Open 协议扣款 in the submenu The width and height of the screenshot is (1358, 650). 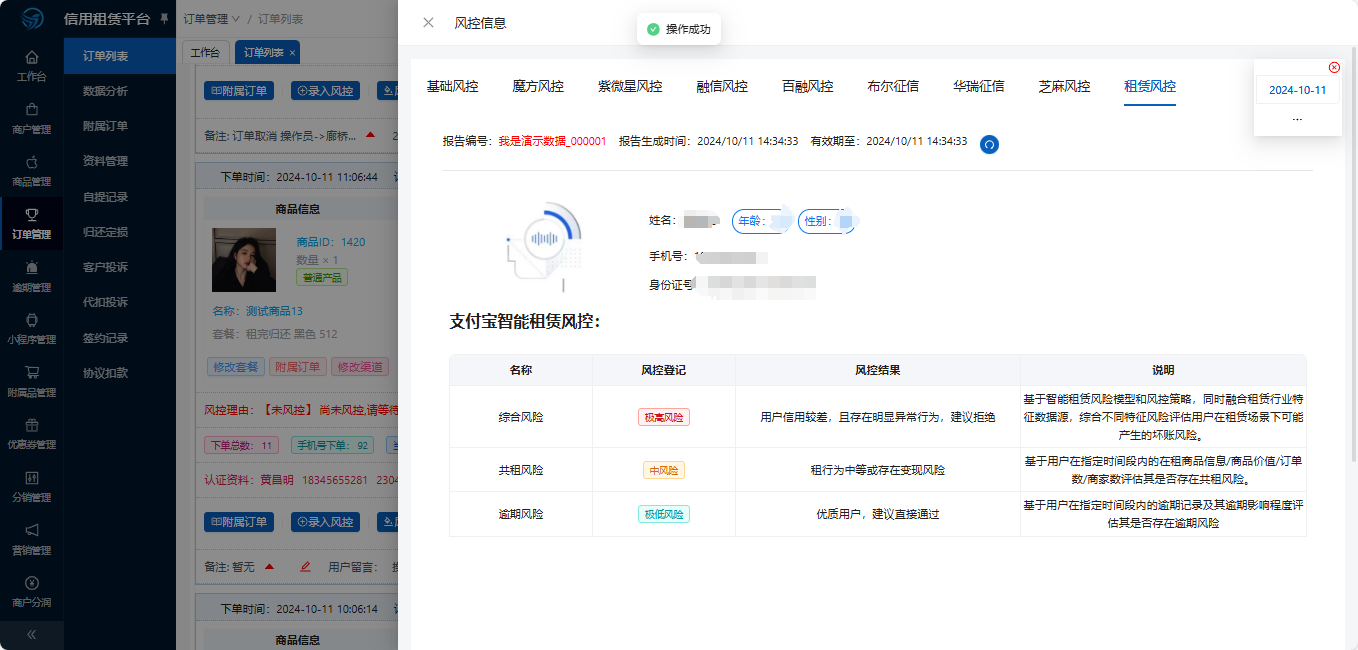[x=120, y=373]
